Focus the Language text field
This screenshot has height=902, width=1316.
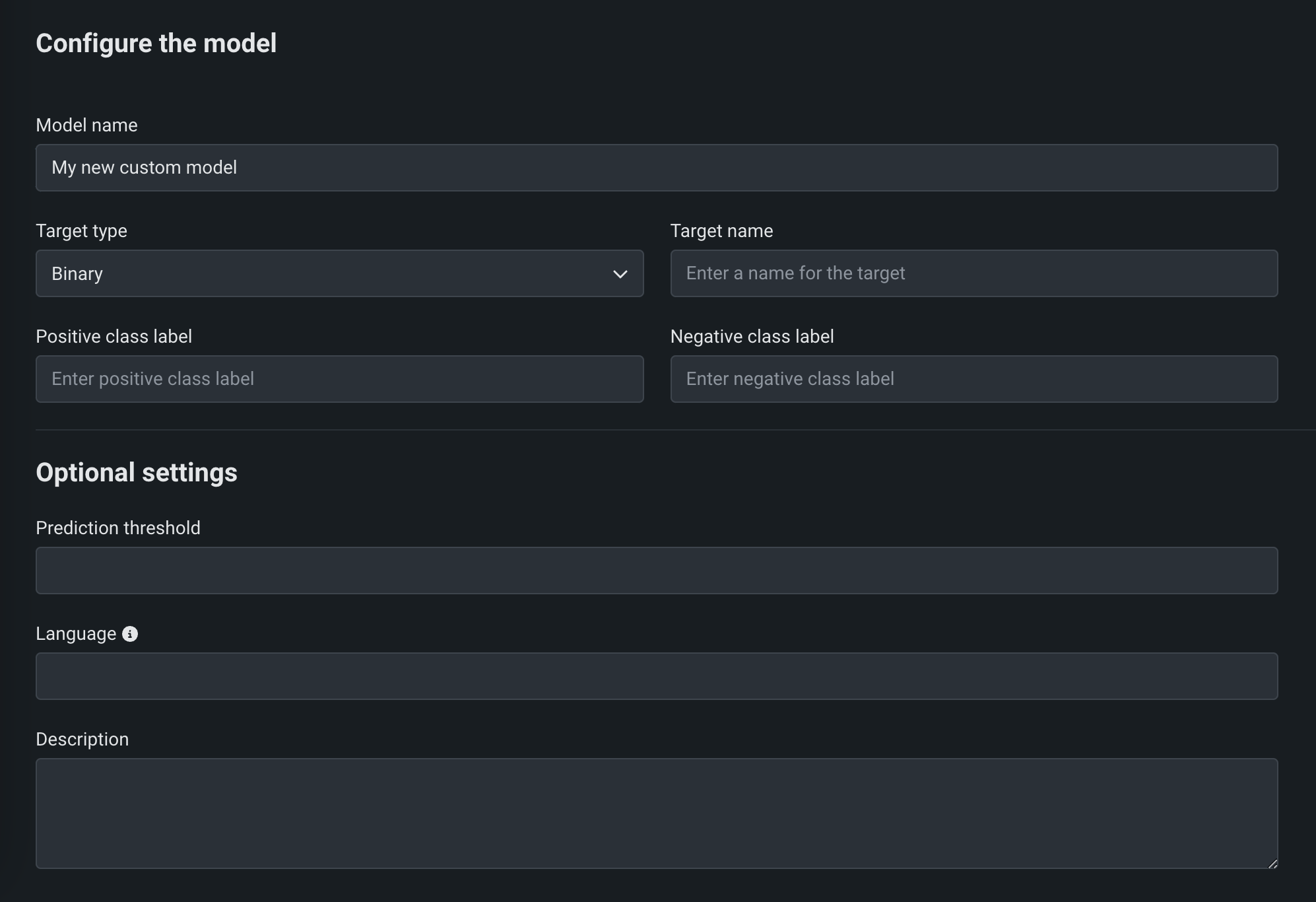656,676
